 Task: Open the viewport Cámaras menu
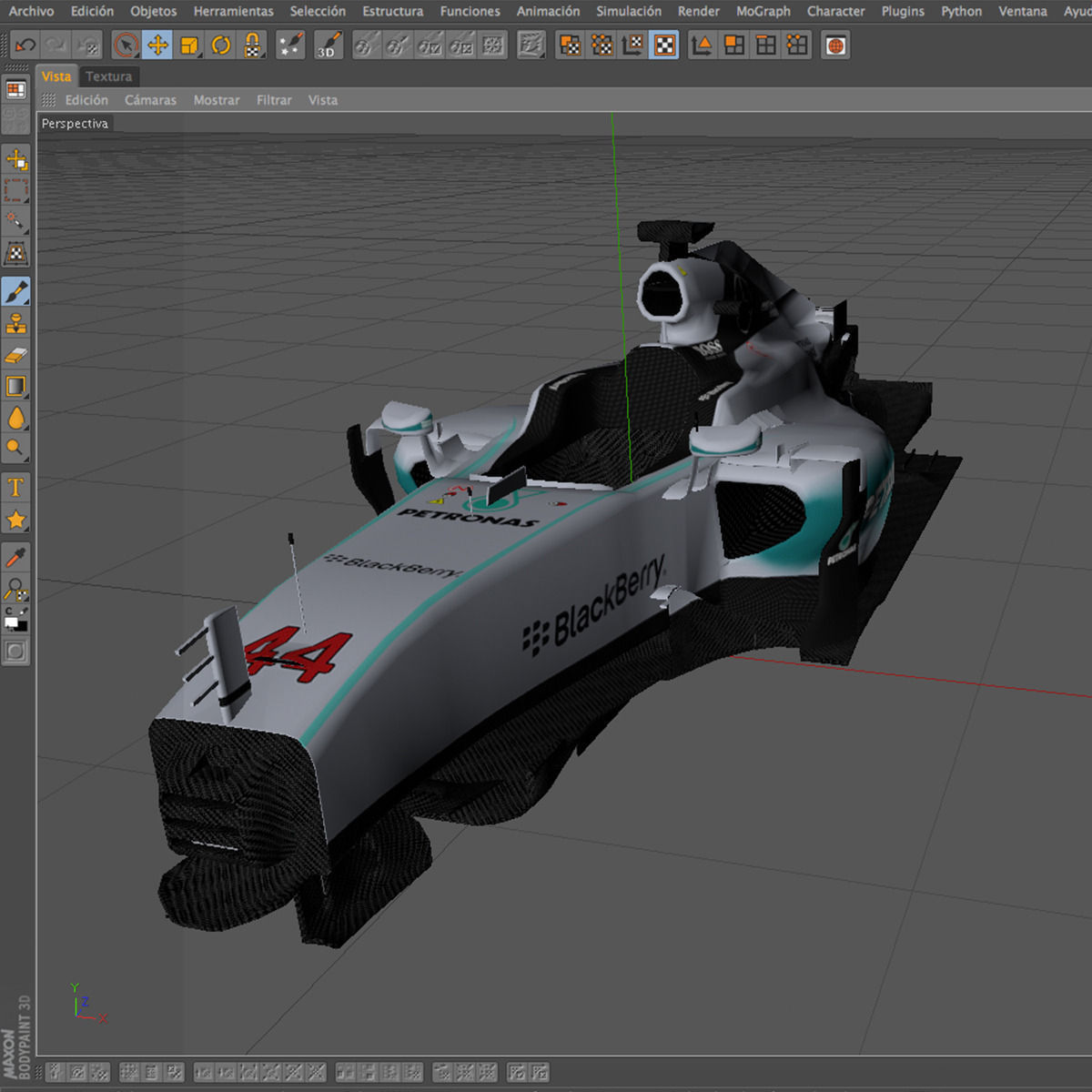151,100
